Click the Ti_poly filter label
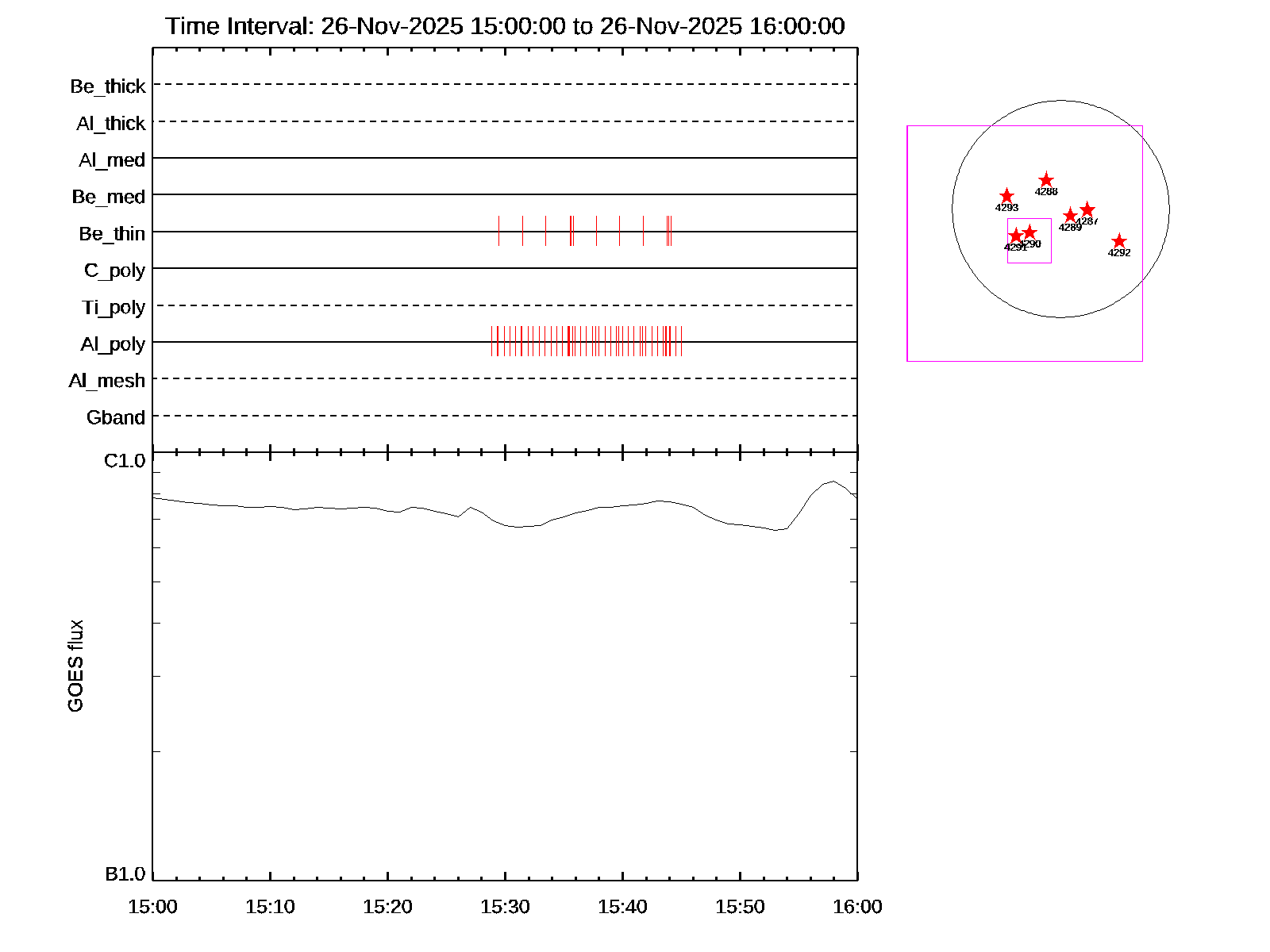1270x952 pixels. (114, 307)
